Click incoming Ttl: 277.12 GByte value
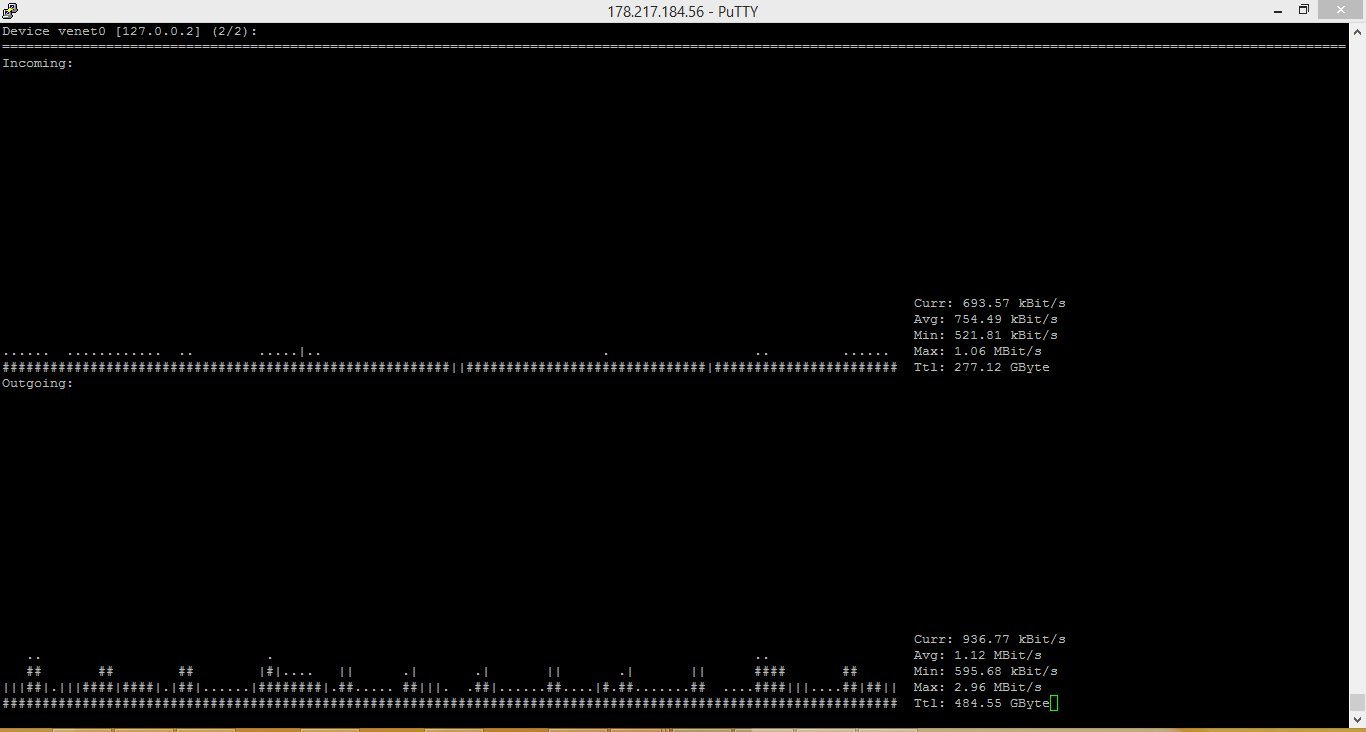This screenshot has height=732, width=1366. pyautogui.click(x=981, y=367)
